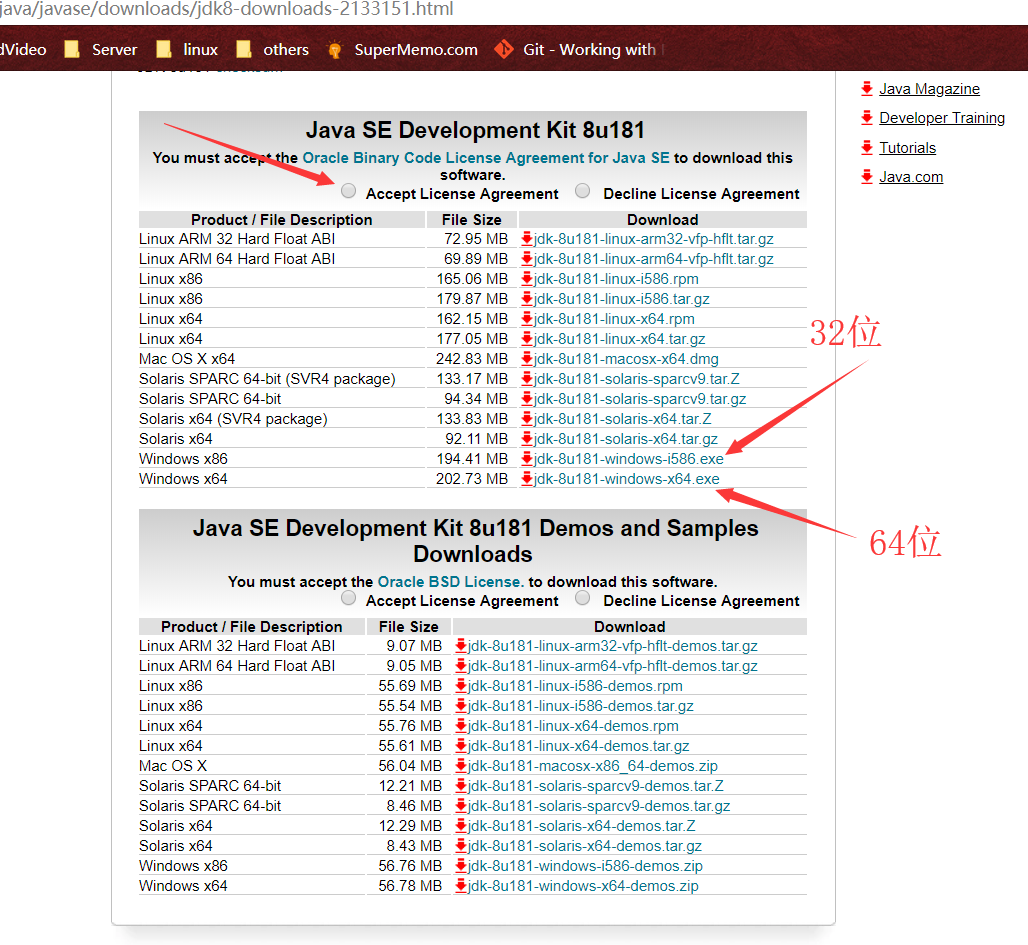Click download arrow icon beside Java.com
1028x945 pixels.
click(x=867, y=176)
